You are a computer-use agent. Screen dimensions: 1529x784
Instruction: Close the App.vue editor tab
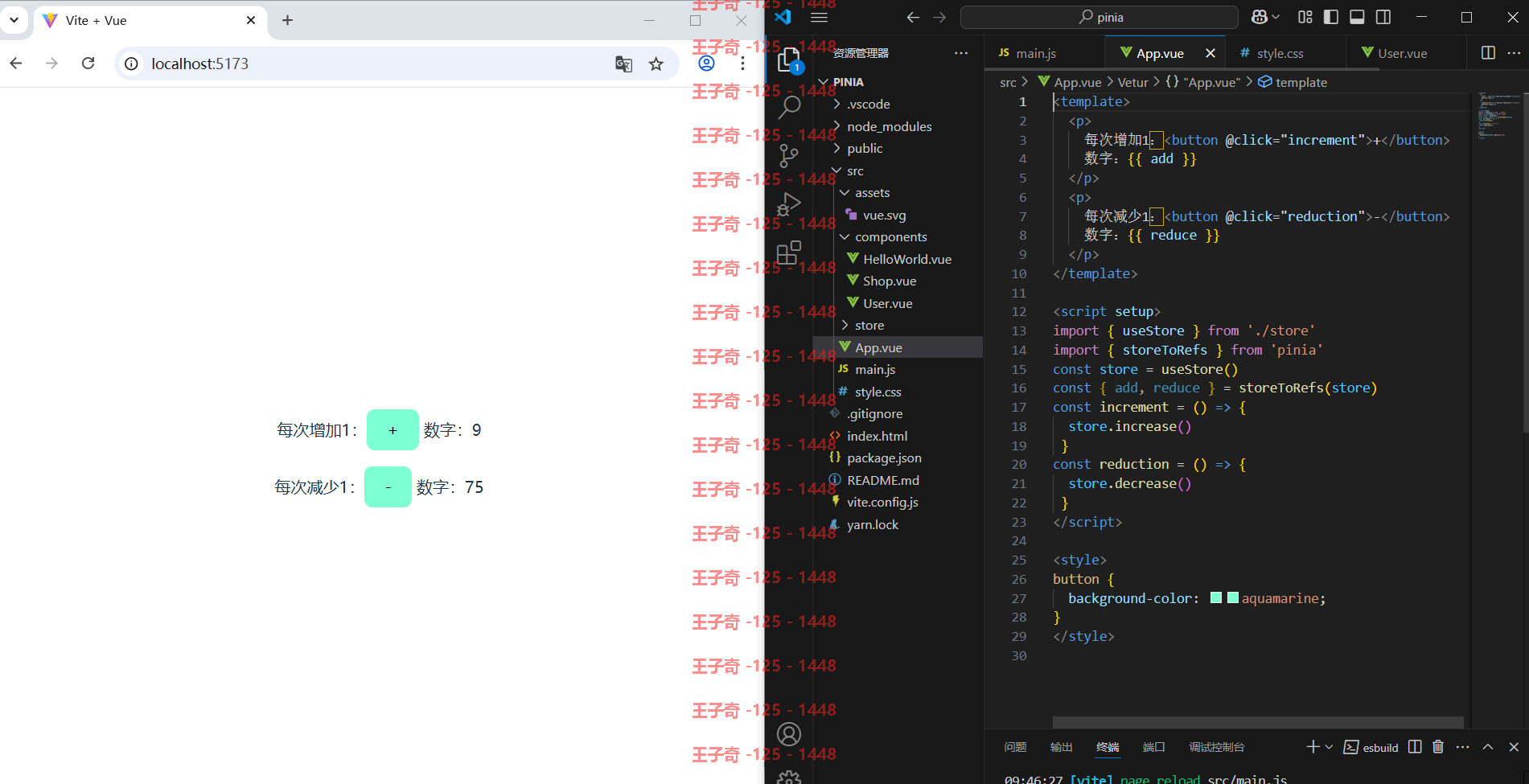pyautogui.click(x=1210, y=53)
